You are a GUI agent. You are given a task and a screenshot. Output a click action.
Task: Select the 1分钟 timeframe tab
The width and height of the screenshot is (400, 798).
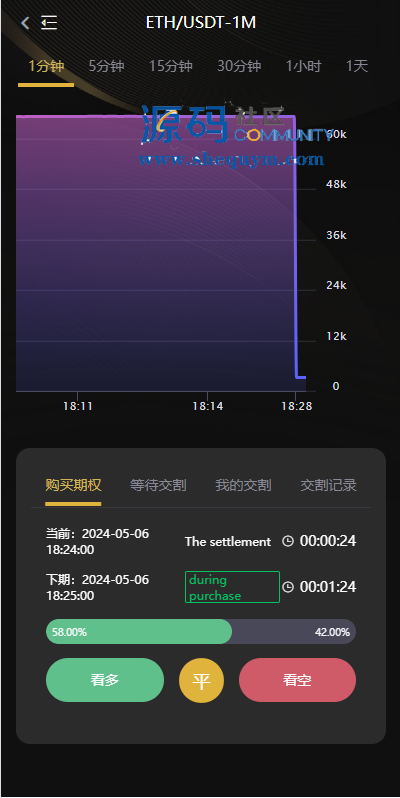[x=46, y=66]
